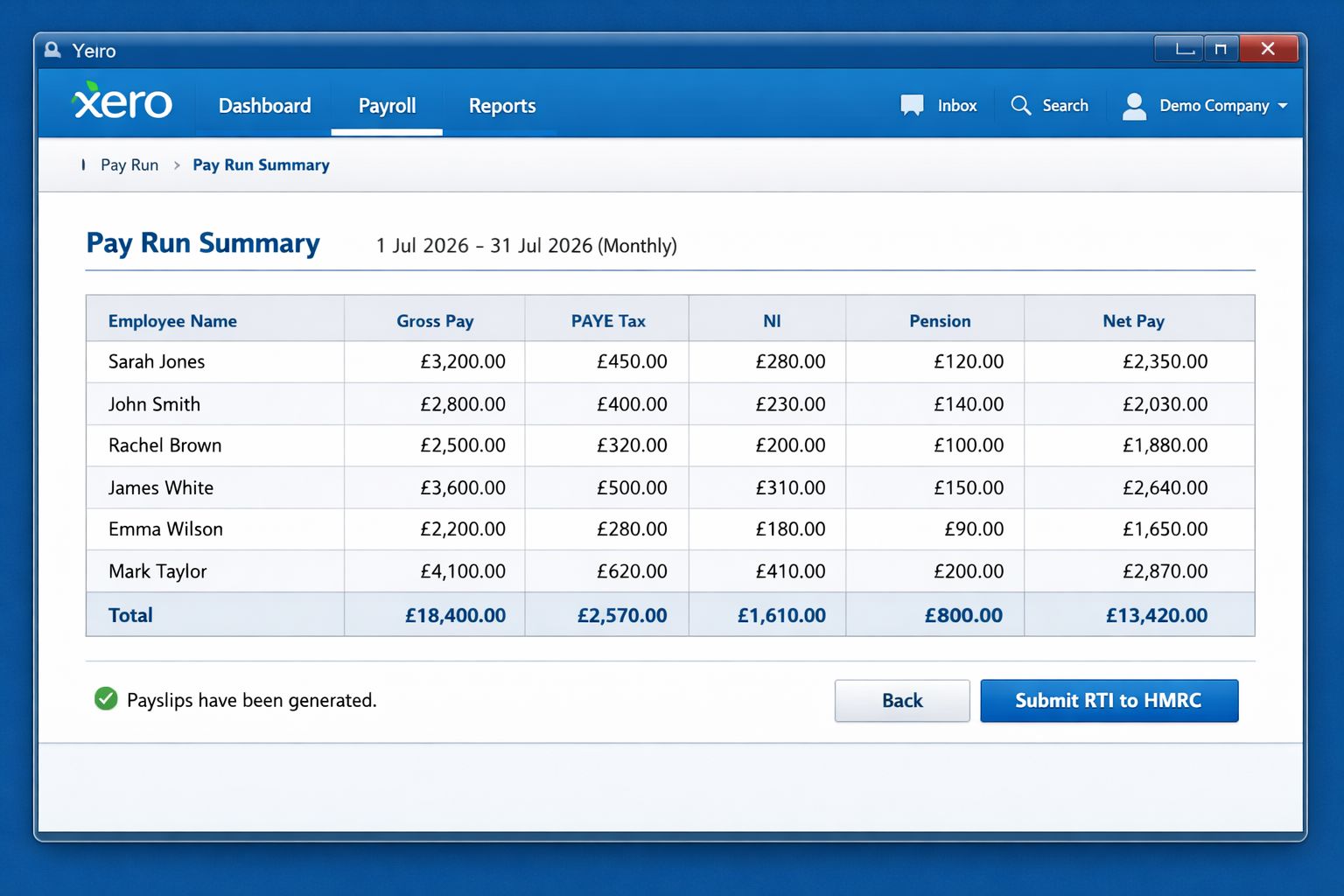Click the Net Pay column header
The image size is (1344, 896).
(1133, 321)
